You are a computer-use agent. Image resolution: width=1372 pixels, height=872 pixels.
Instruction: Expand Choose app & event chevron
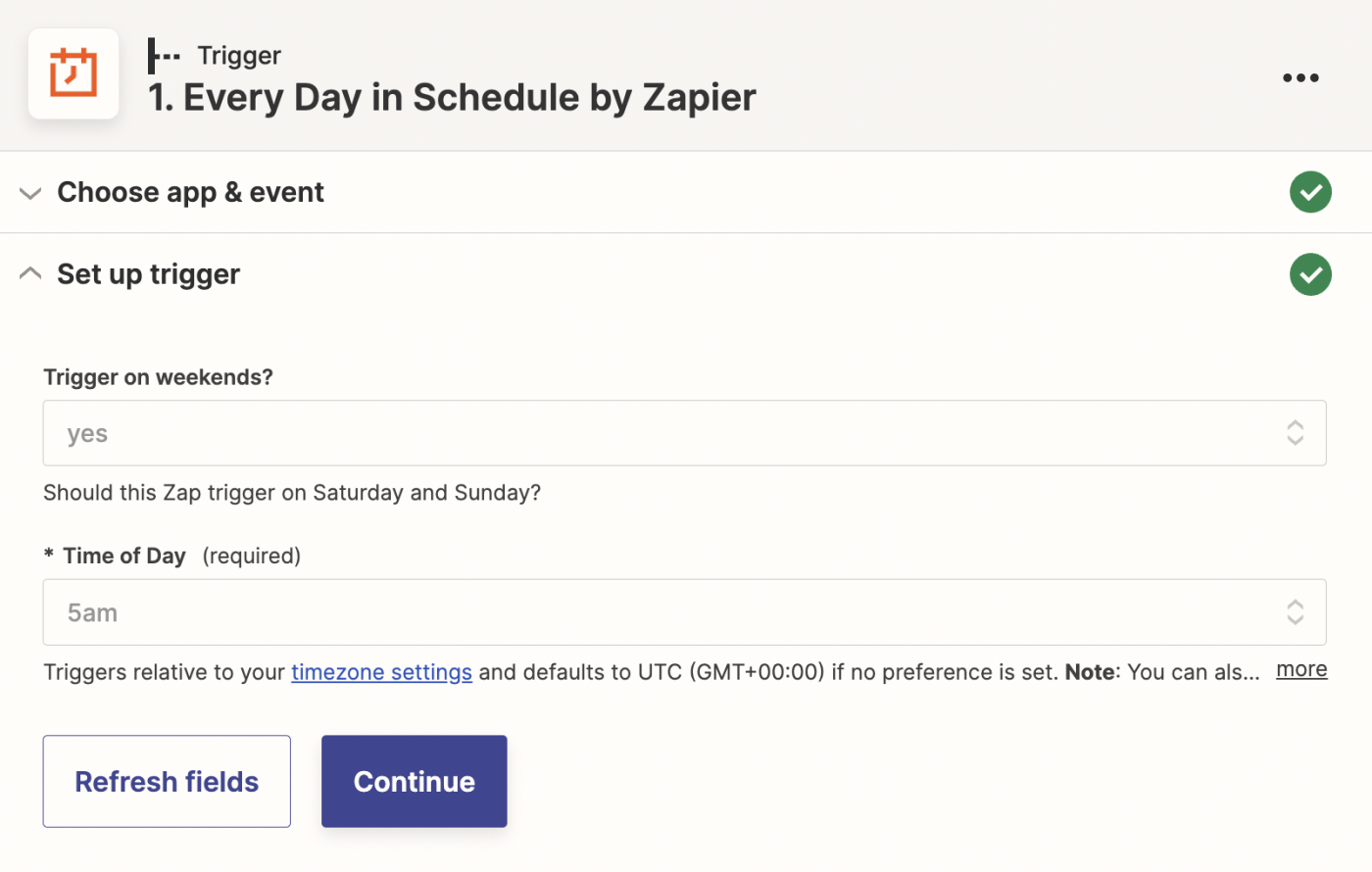[30, 193]
